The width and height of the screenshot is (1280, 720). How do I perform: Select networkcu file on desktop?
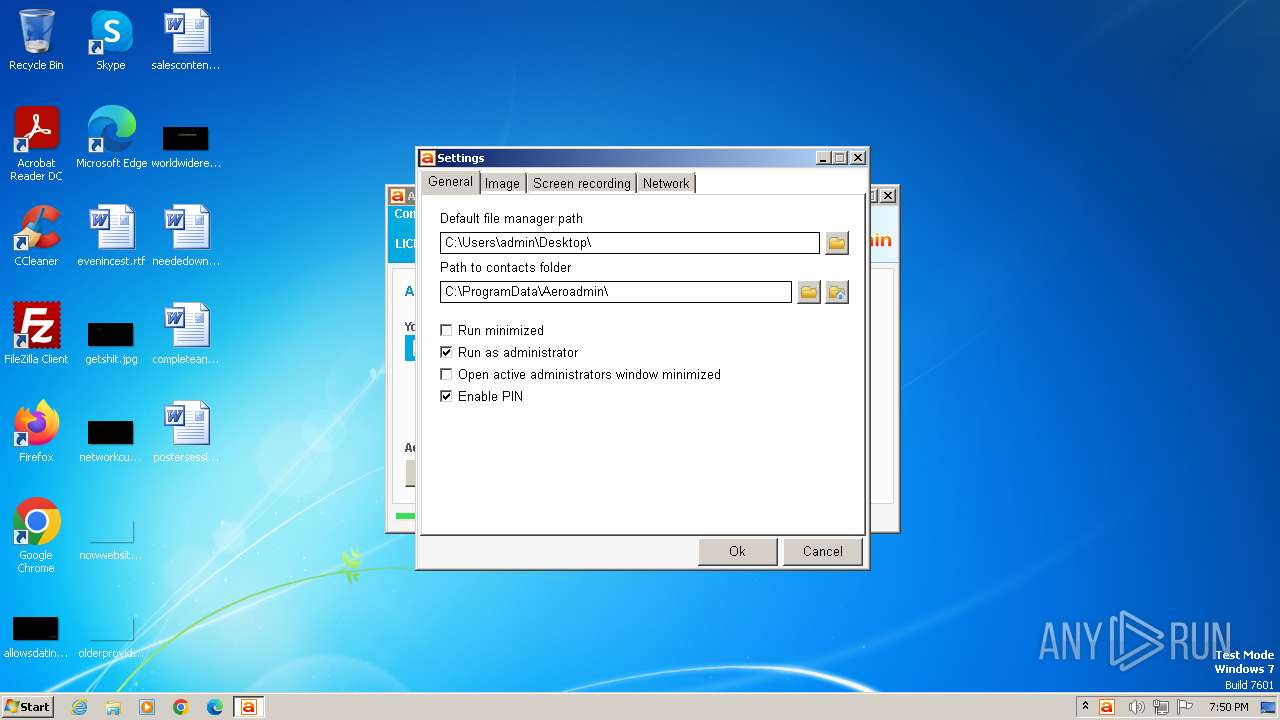pos(111,440)
